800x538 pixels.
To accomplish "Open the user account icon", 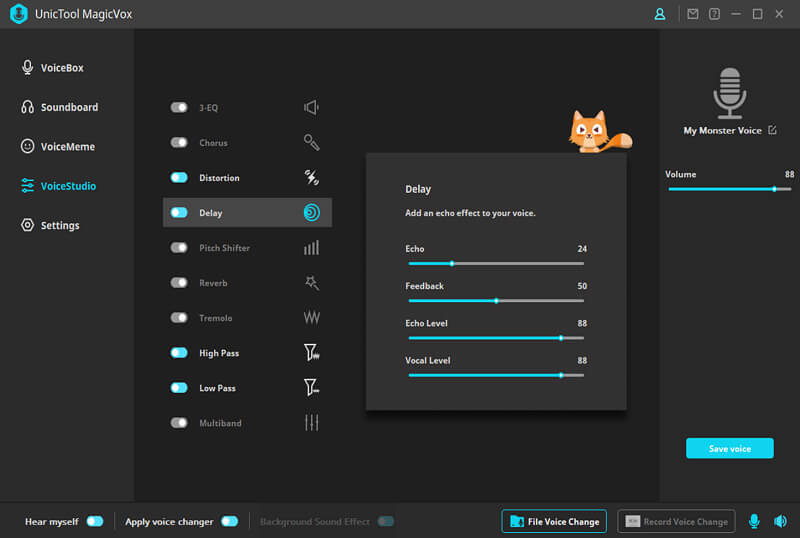I will point(660,14).
